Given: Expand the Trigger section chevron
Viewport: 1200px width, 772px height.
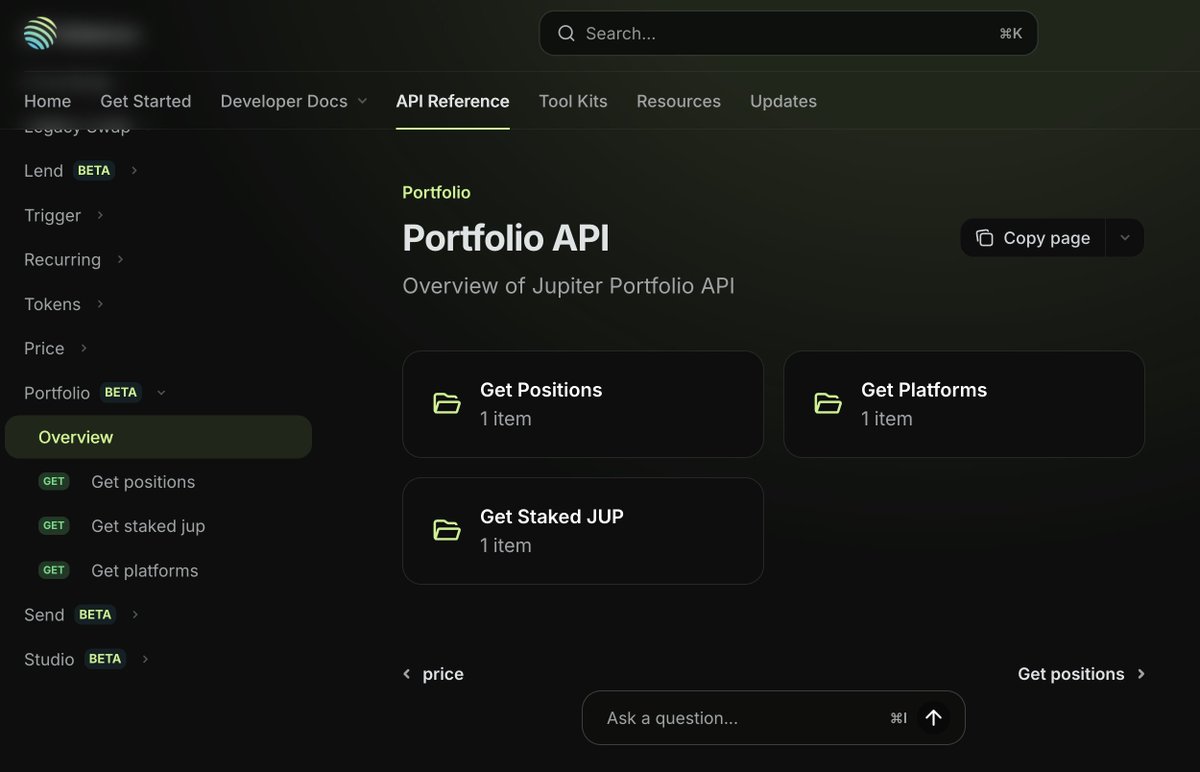Looking at the screenshot, I should pos(100,215).
